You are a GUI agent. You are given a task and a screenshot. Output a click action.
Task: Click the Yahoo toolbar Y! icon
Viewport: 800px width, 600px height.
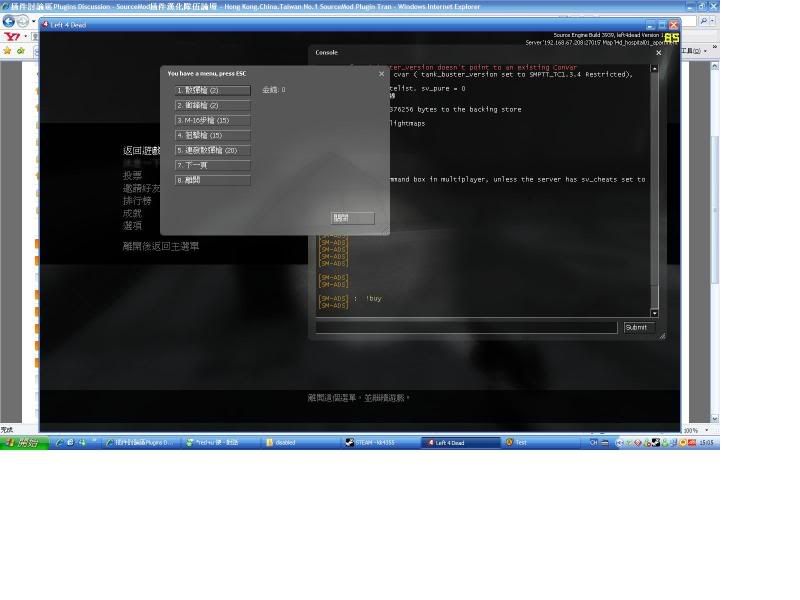(x=12, y=37)
